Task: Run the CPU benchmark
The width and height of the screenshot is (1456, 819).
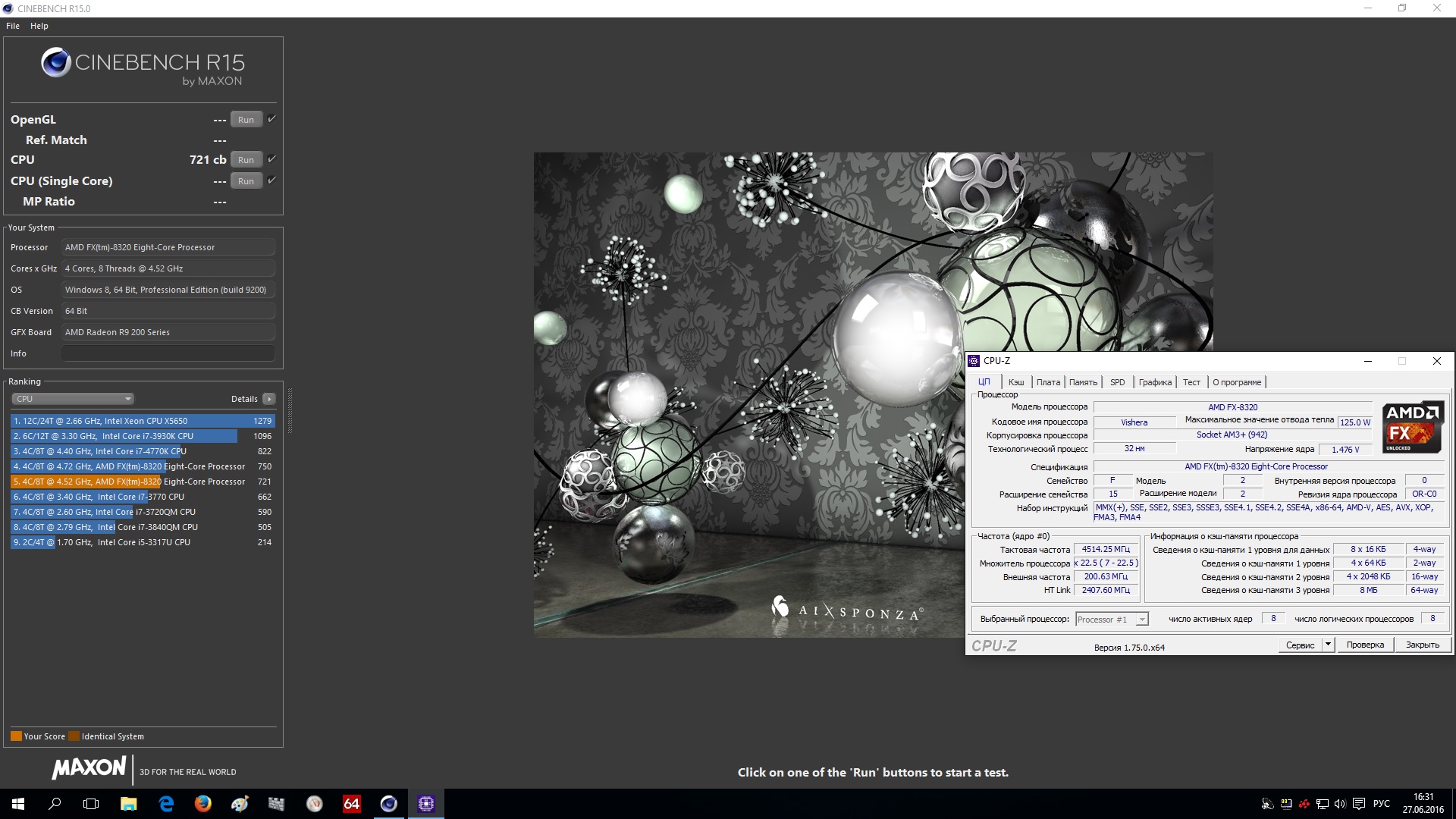Action: click(x=246, y=160)
